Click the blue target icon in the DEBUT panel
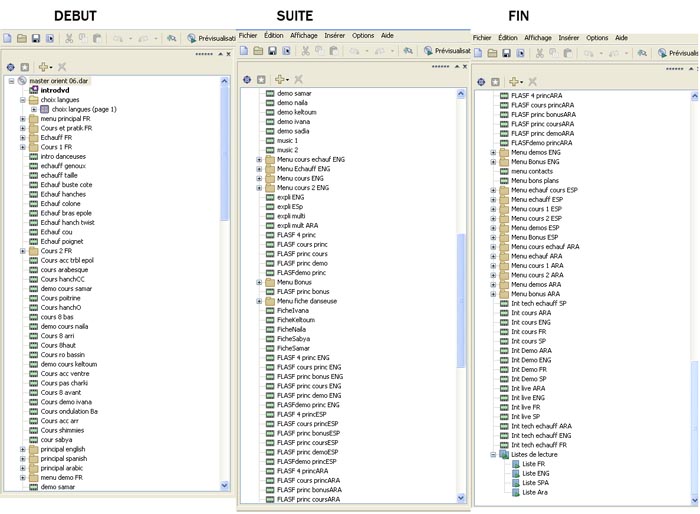This screenshot has width=700, height=514. point(11,65)
